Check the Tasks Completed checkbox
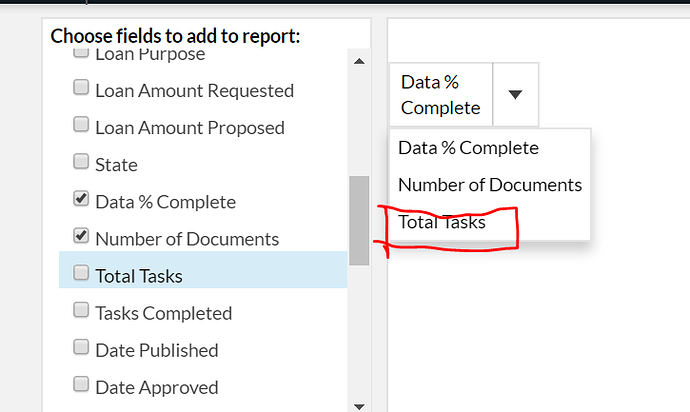The image size is (690, 412). [x=81, y=310]
